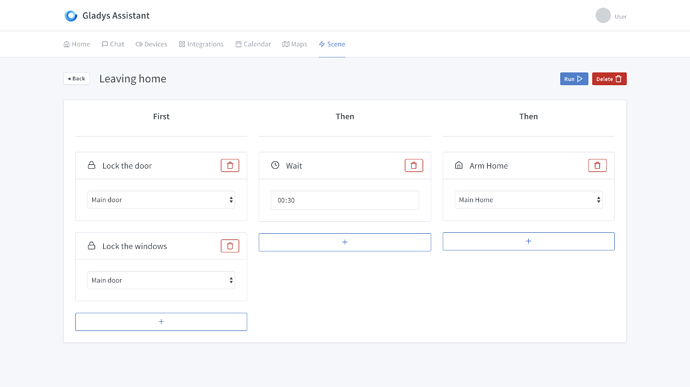Click the Wait label

pos(294,166)
